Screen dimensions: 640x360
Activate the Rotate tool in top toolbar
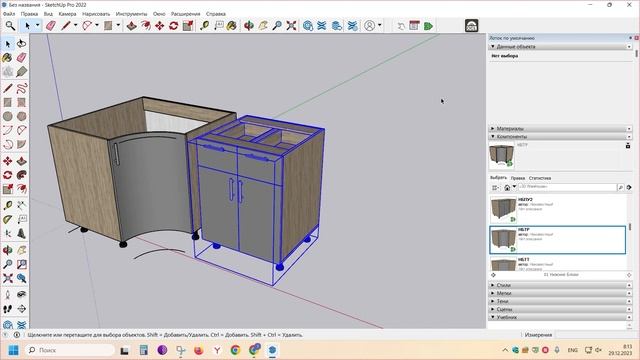(173, 26)
